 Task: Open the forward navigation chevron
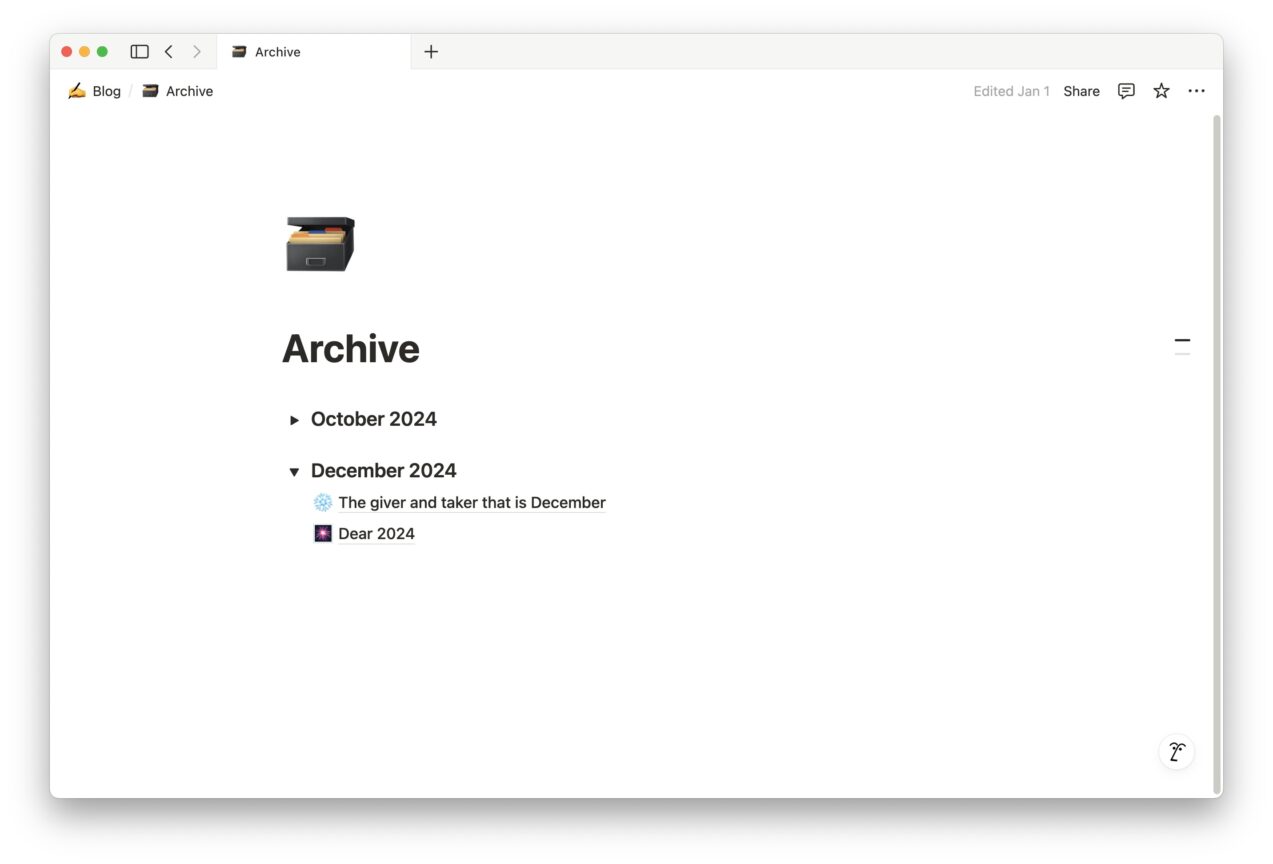click(x=197, y=51)
